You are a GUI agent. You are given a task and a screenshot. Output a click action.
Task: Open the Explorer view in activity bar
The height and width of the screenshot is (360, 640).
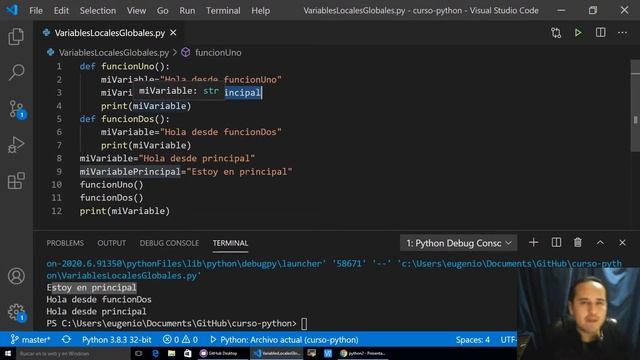click(x=16, y=37)
